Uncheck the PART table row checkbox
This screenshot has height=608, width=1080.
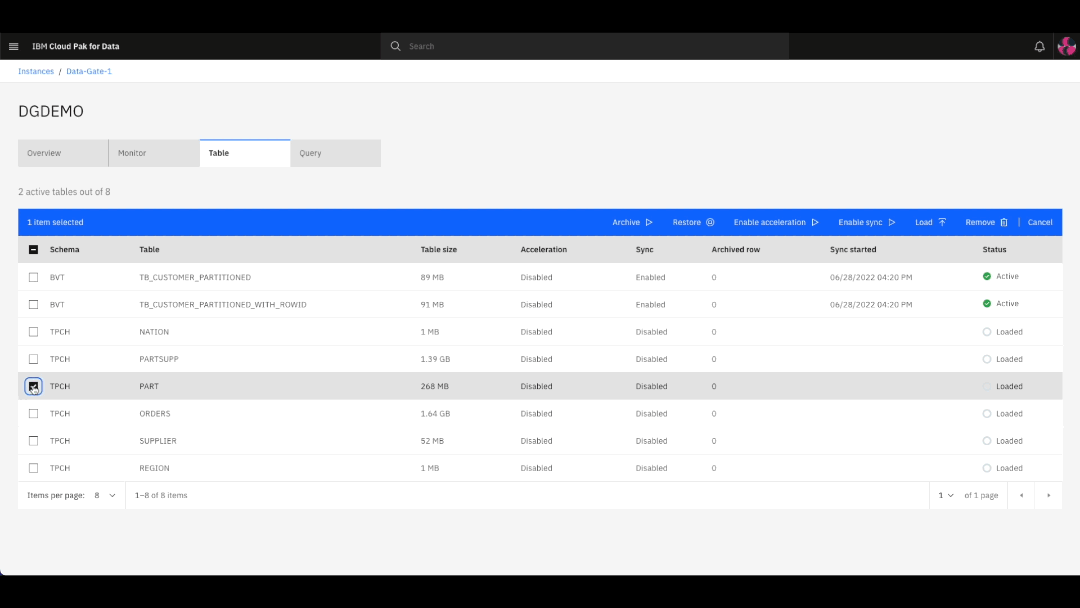(33, 386)
